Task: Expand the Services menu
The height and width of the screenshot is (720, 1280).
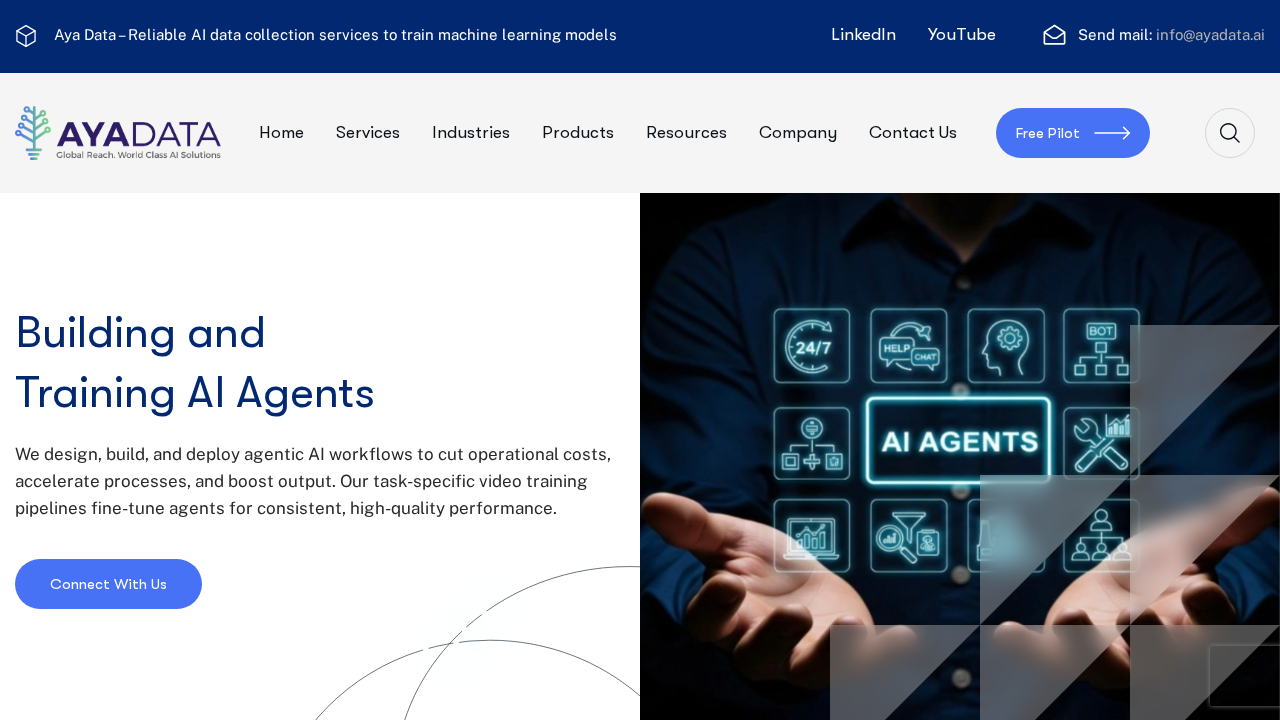Action: [x=367, y=133]
